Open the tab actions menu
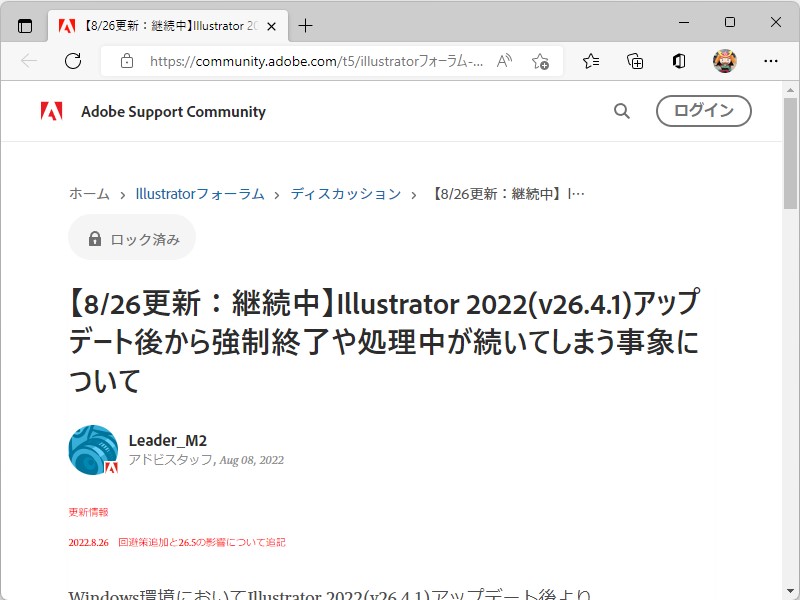 coord(24,26)
